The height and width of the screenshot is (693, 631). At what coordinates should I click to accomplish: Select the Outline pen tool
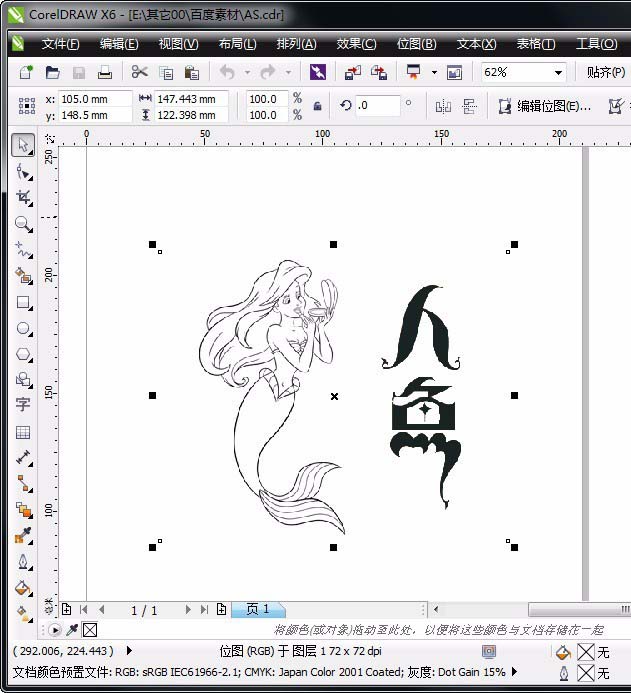click(x=23, y=562)
